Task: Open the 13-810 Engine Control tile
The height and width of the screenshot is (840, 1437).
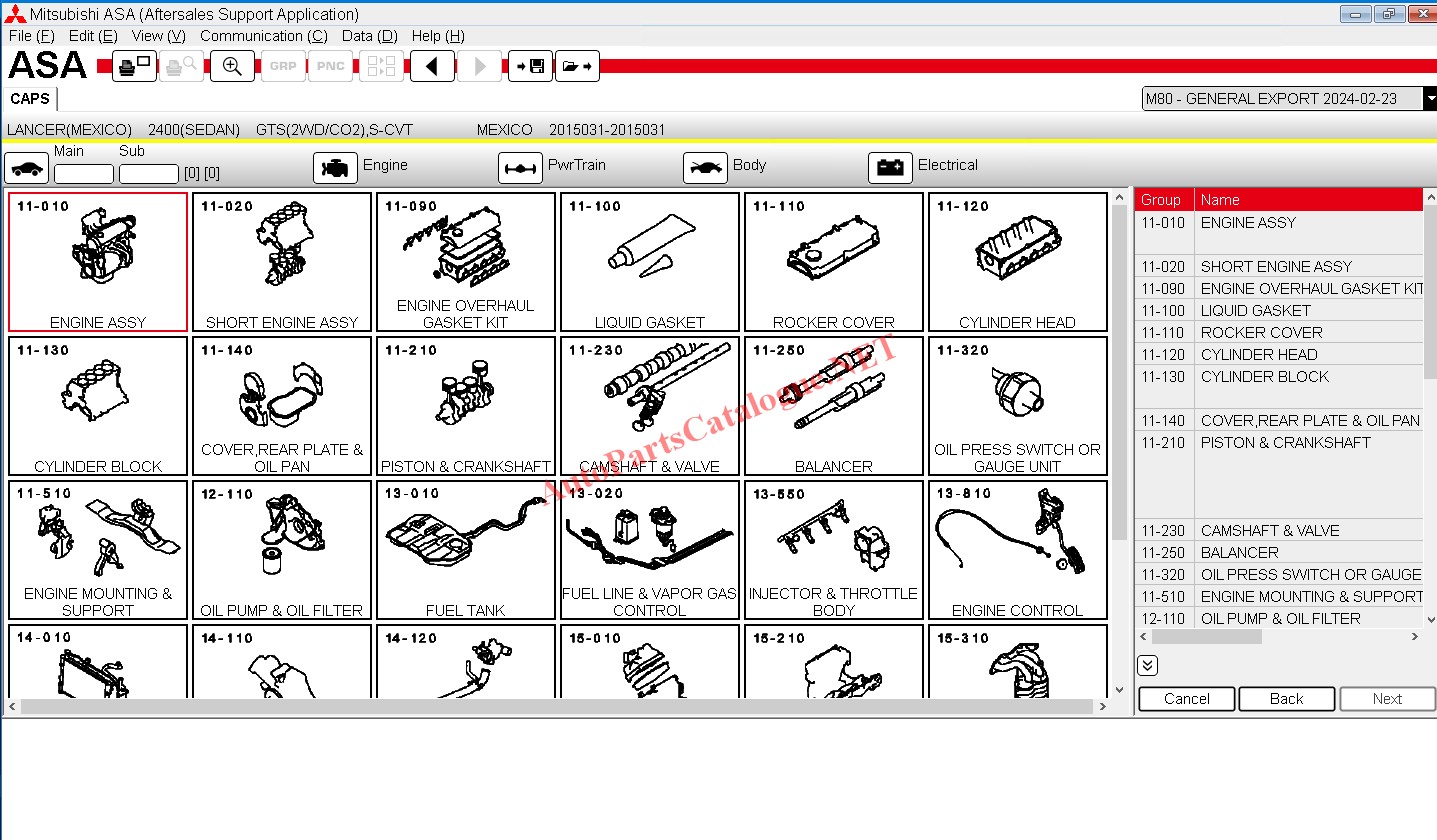Action: coord(1018,550)
